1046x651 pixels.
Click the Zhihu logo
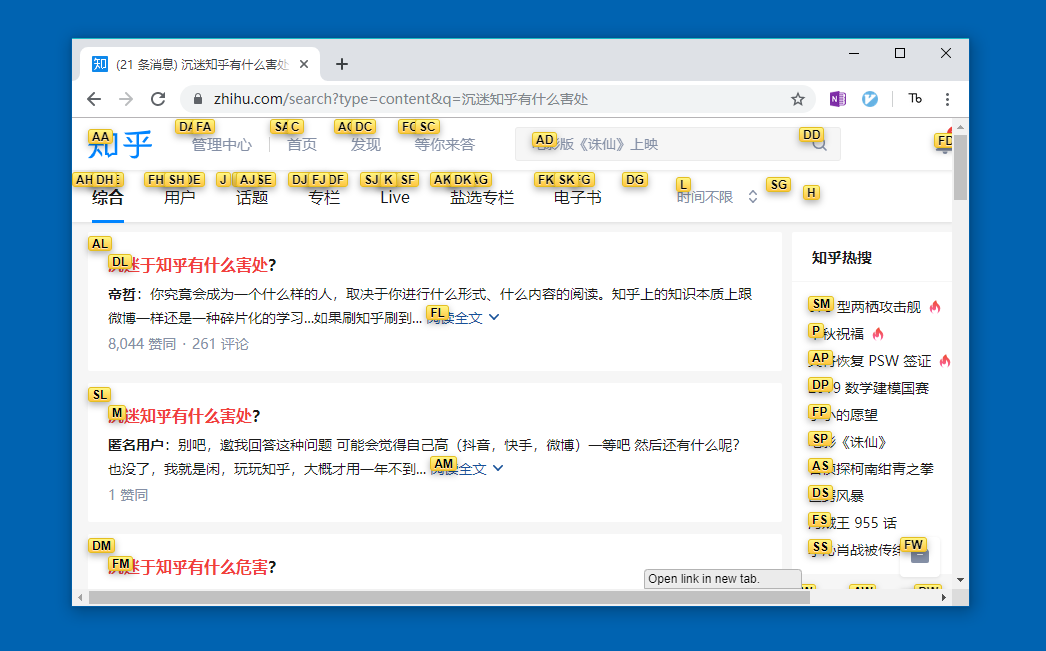tap(120, 144)
